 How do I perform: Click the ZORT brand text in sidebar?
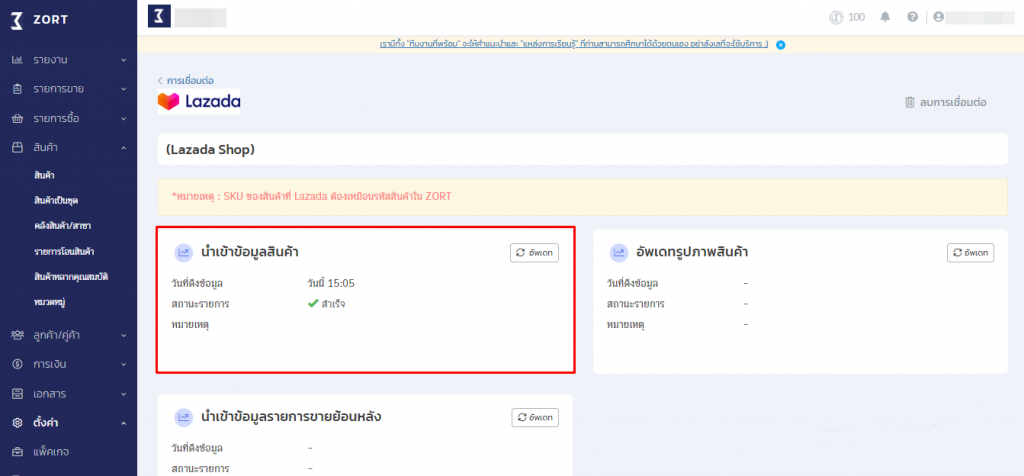coord(50,20)
